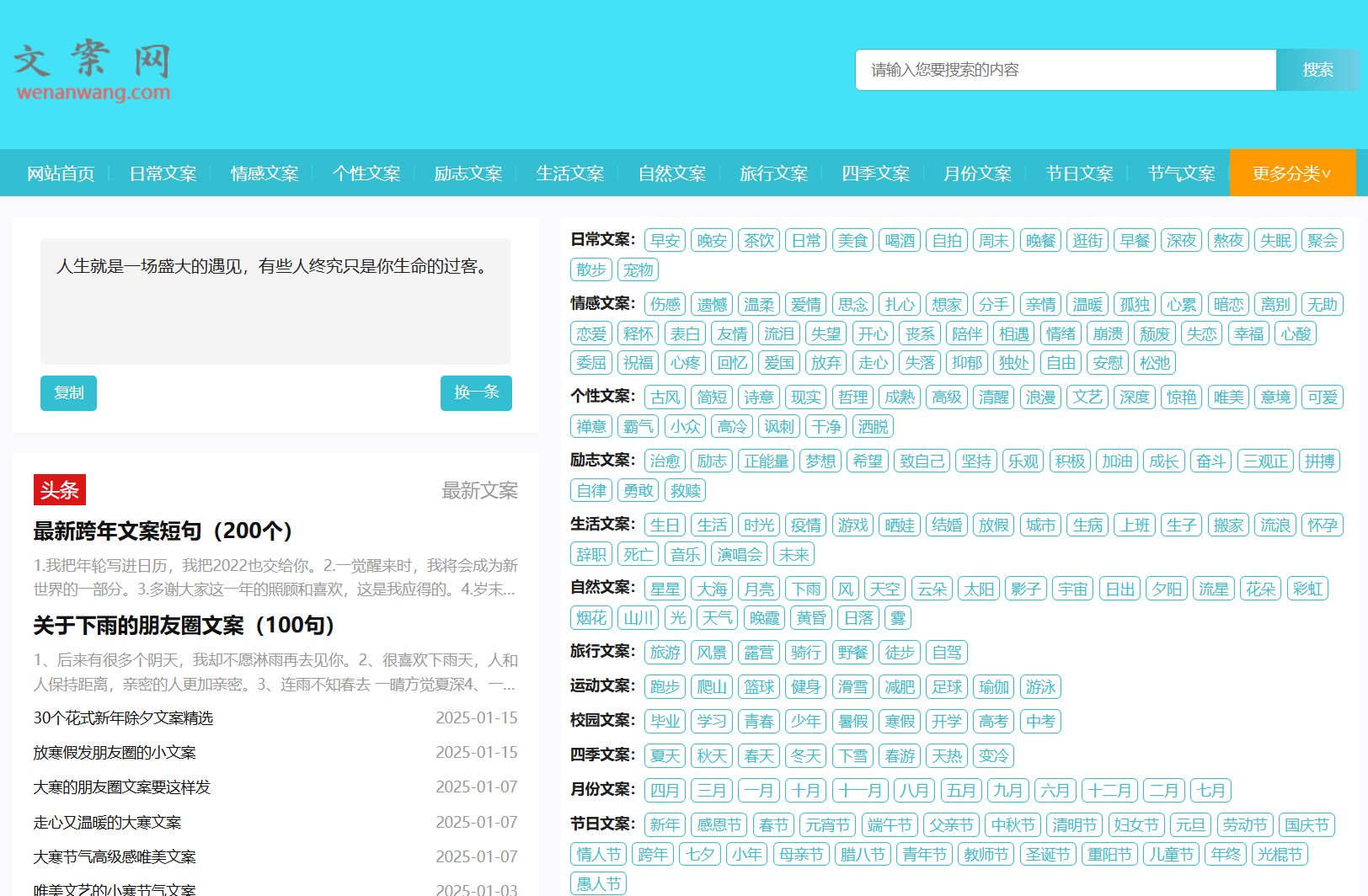The width and height of the screenshot is (1368, 896).
Task: Choose the 十二月 tag under 月份文案
Action: 1109,791
